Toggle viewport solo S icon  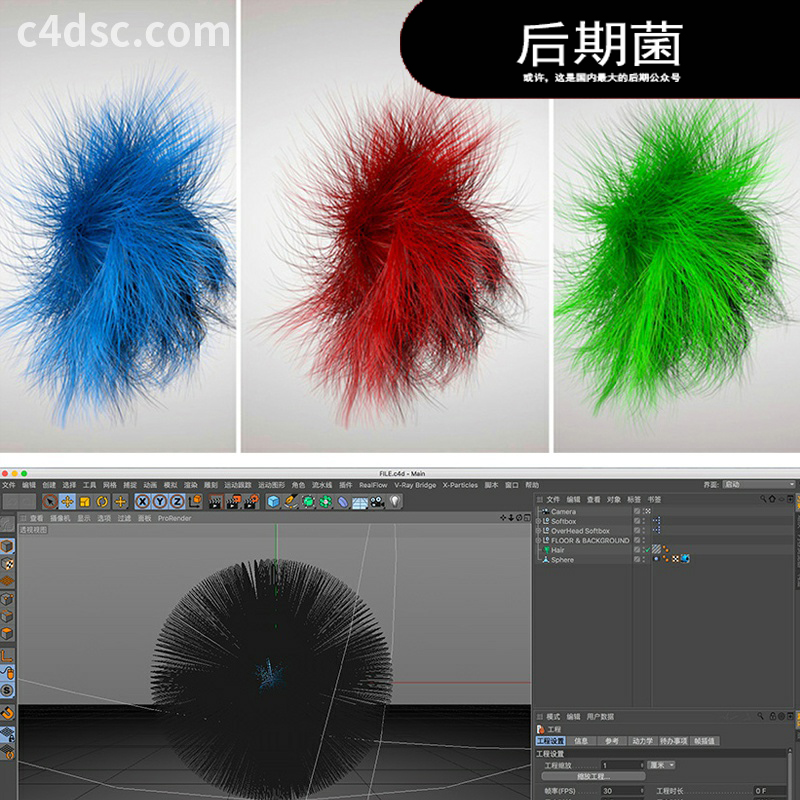click(7, 691)
